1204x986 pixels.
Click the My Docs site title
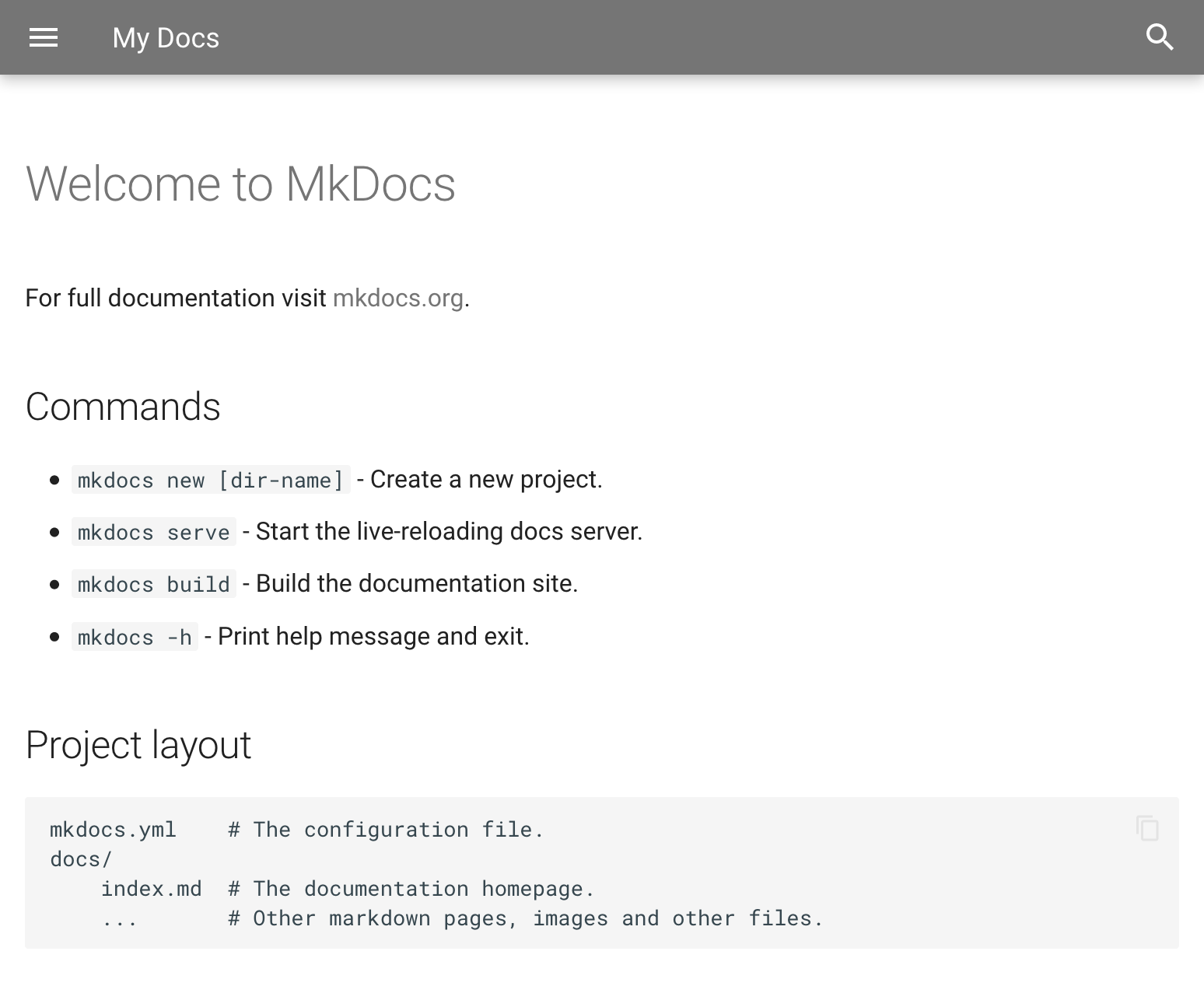[166, 38]
